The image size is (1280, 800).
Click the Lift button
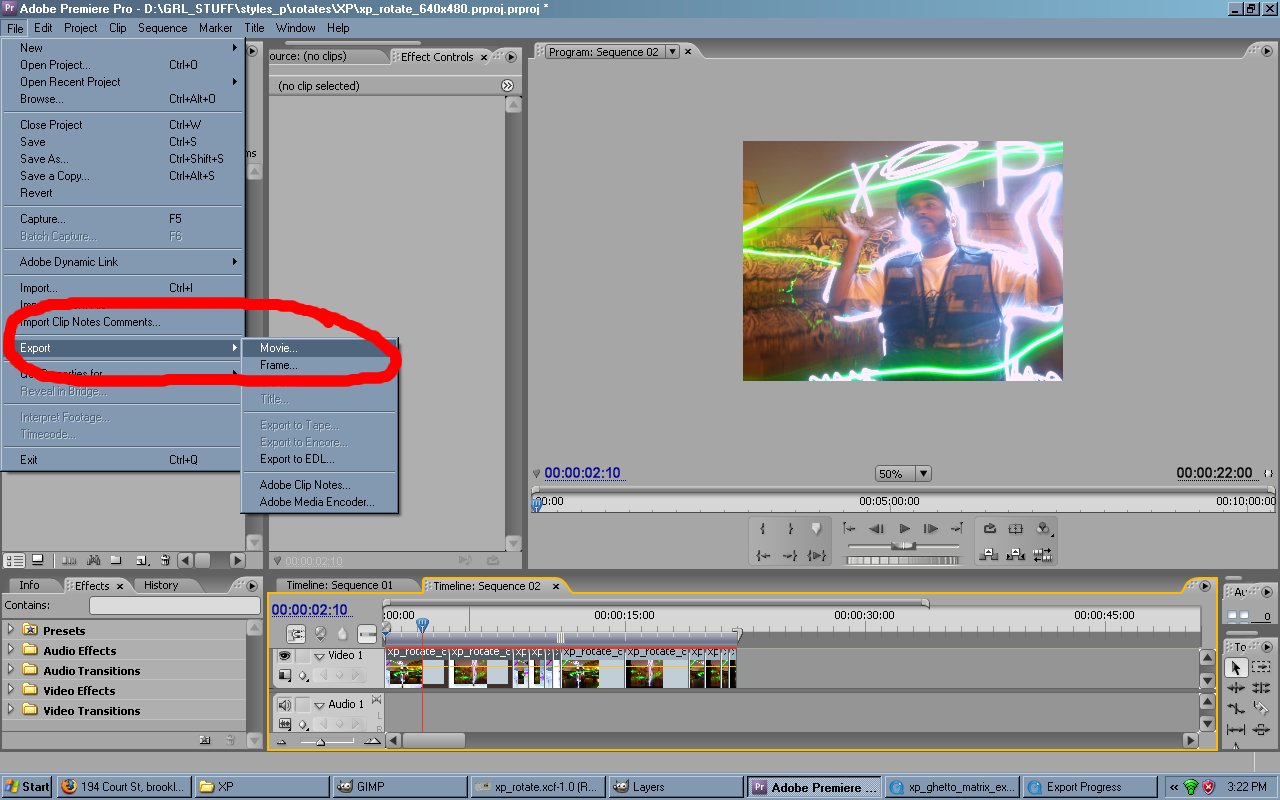tap(989, 555)
